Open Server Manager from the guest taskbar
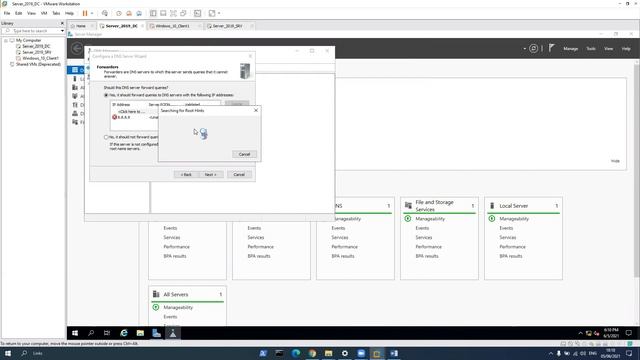The height and width of the screenshot is (360, 640). point(156,333)
